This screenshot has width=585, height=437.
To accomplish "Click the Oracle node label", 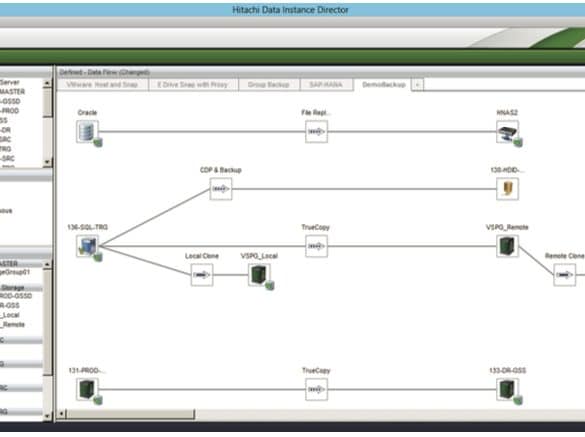I will click(87, 112).
